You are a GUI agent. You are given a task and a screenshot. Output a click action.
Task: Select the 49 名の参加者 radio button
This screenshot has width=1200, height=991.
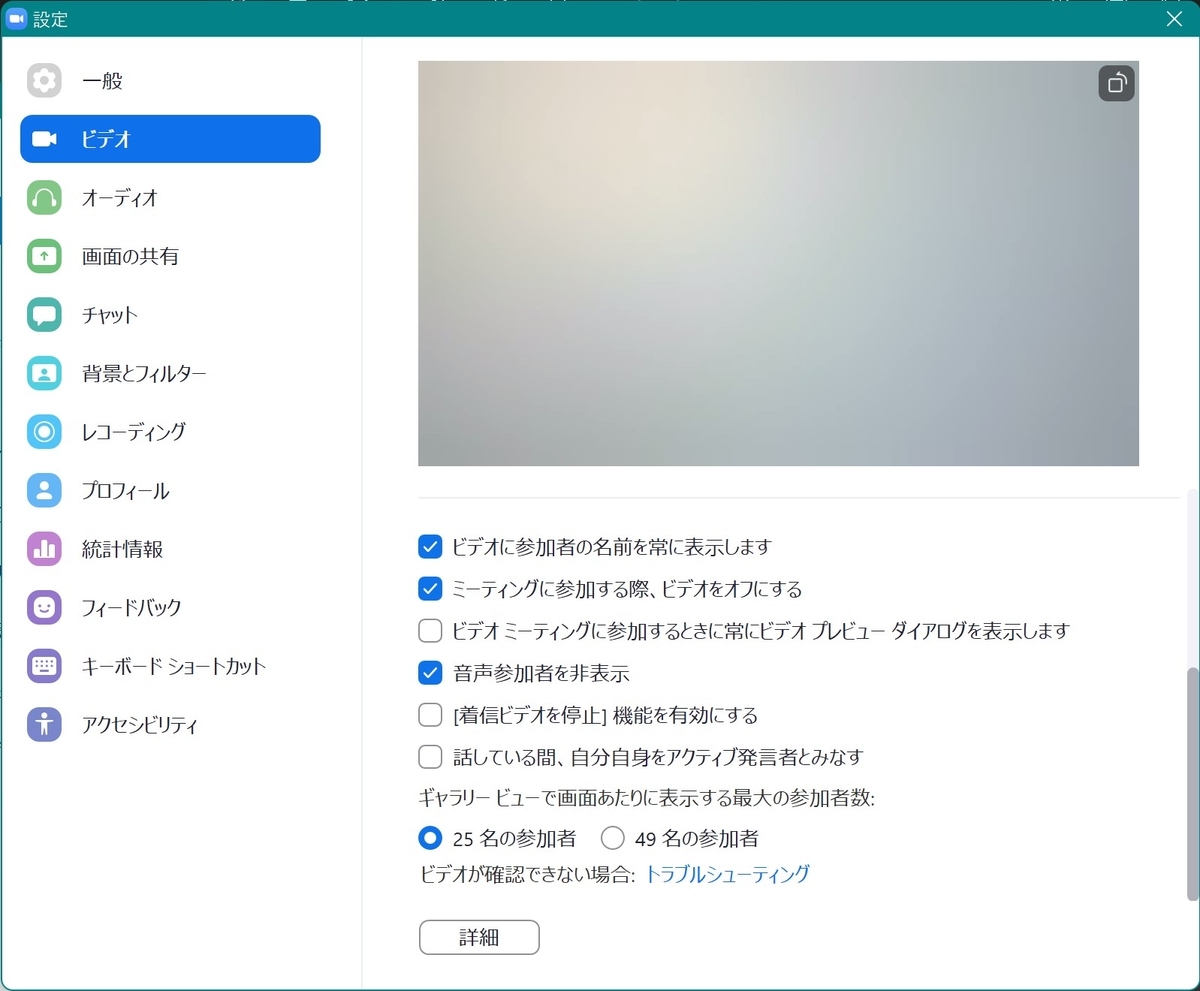[x=612, y=838]
